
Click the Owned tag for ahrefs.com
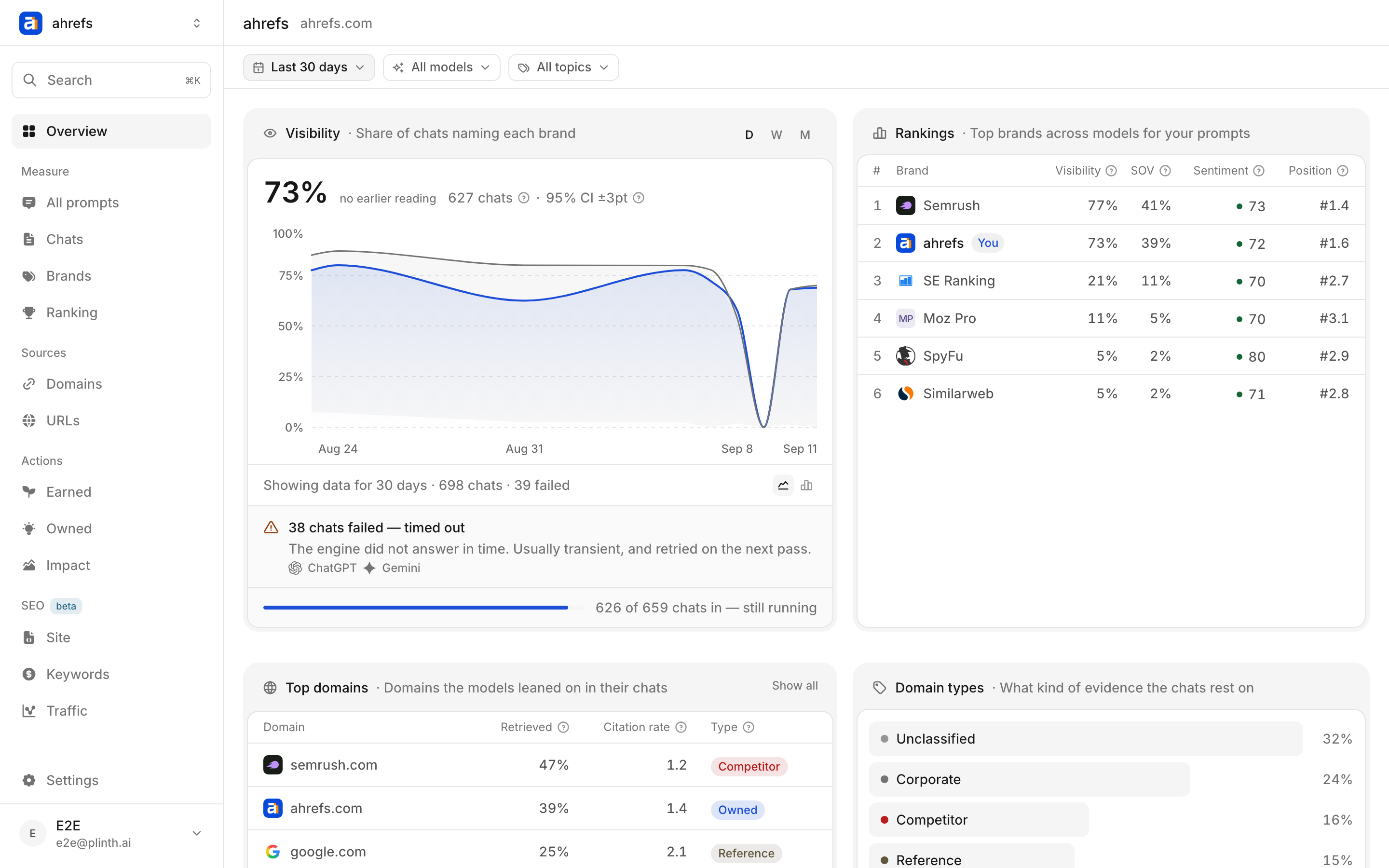click(737, 810)
